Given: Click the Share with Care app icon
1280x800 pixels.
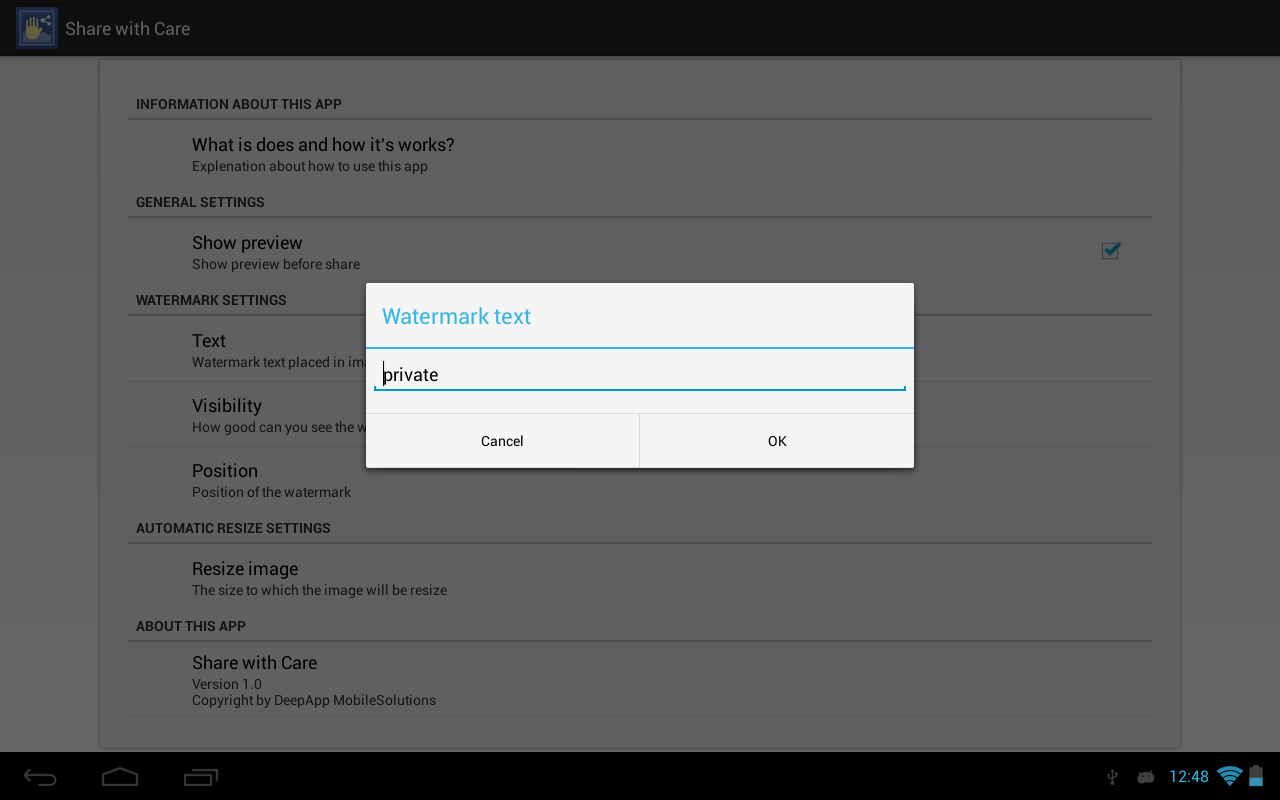Looking at the screenshot, I should pyautogui.click(x=37, y=28).
